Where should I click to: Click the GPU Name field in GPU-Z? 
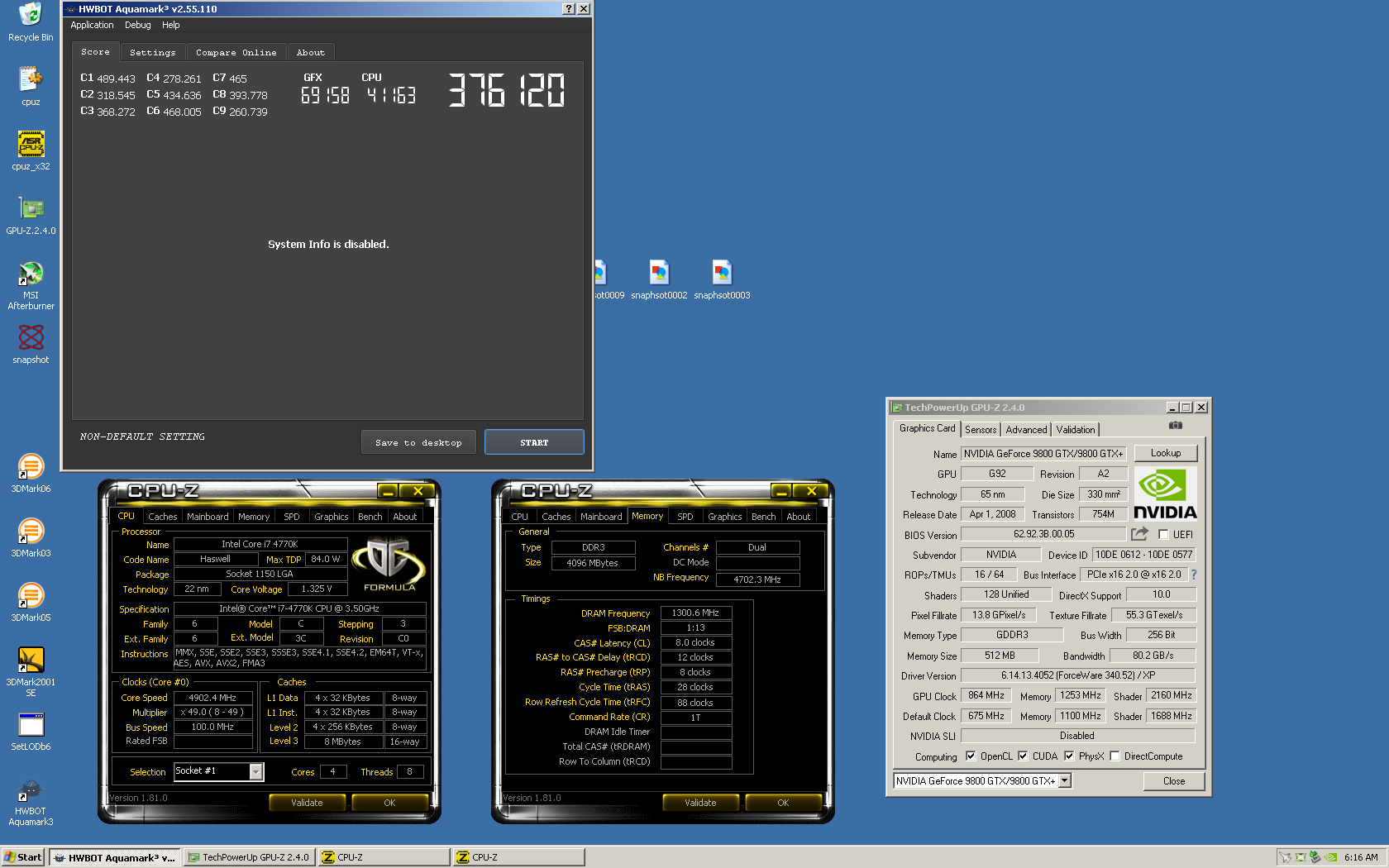[x=1044, y=454]
